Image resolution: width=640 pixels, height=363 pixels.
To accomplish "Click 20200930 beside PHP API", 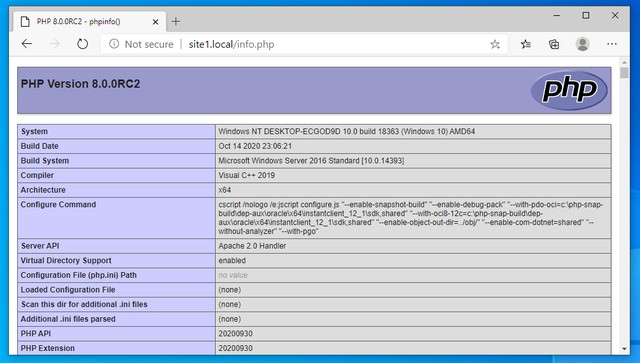I will (236, 334).
